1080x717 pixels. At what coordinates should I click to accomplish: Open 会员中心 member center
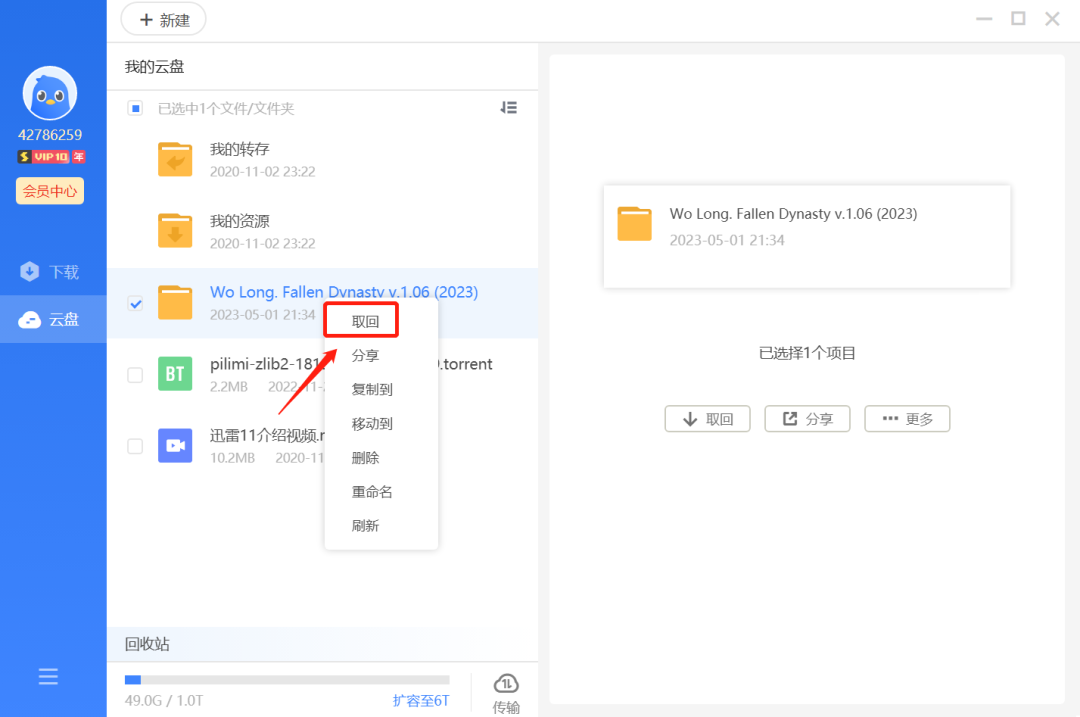(50, 191)
